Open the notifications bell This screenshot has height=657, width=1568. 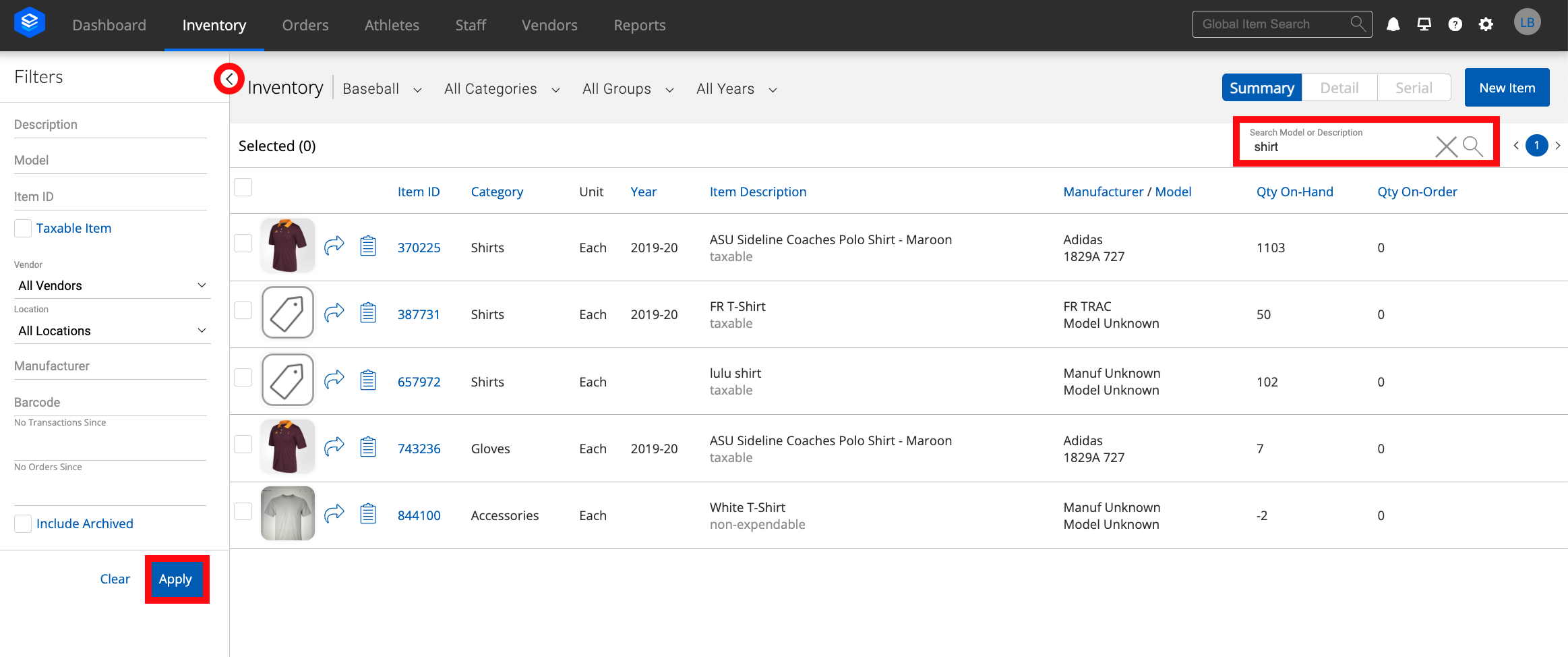(x=1393, y=24)
